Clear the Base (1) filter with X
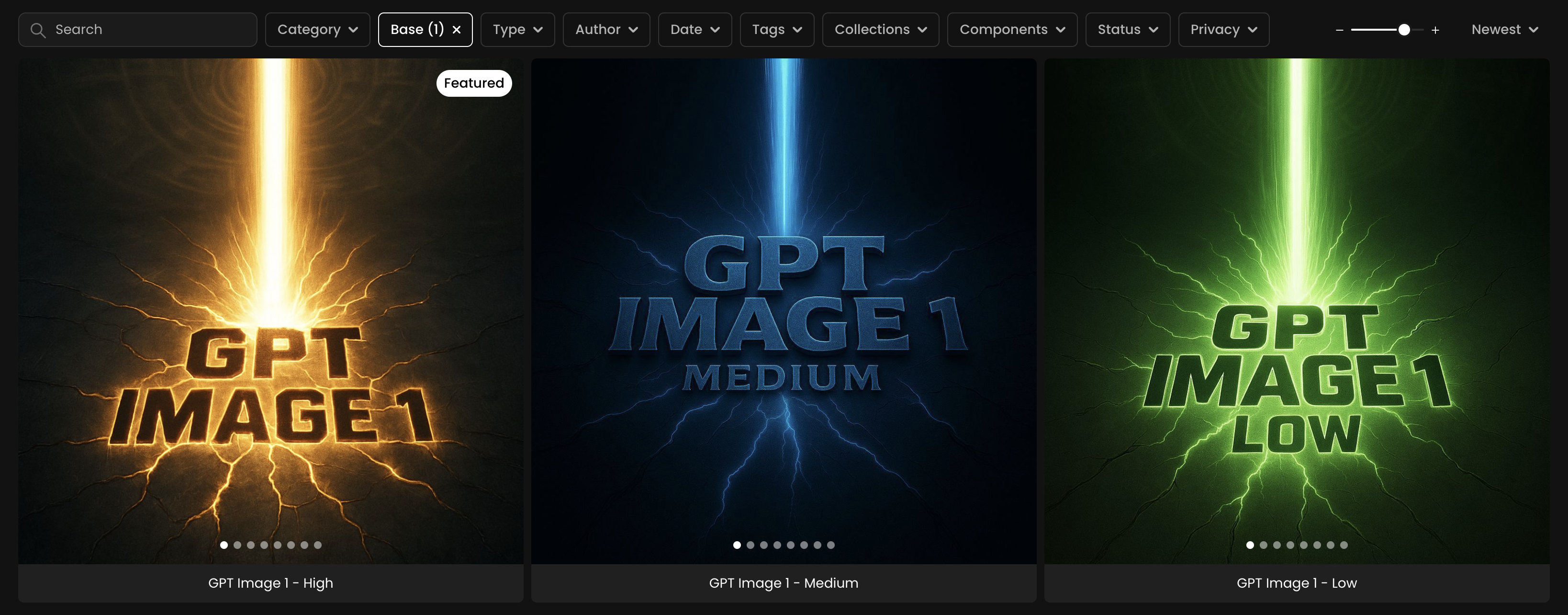 coord(457,30)
